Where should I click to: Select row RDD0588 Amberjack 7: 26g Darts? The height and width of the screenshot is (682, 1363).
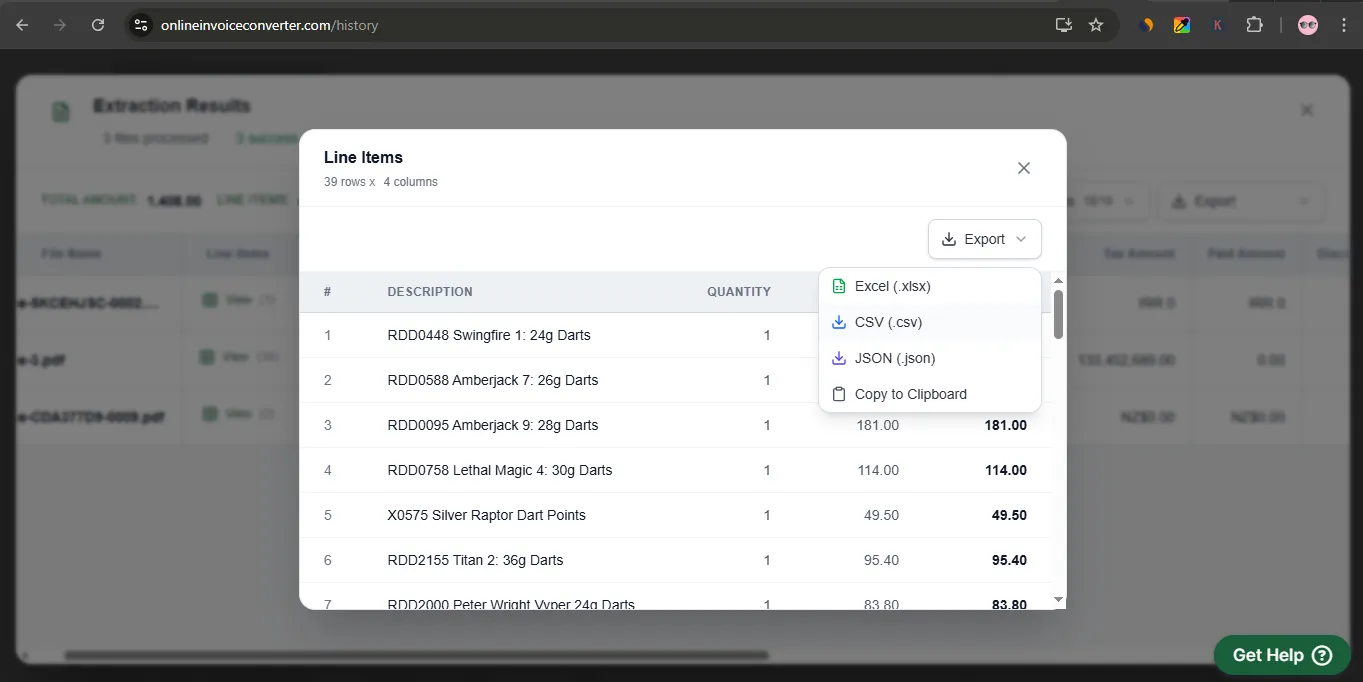pyautogui.click(x=676, y=380)
